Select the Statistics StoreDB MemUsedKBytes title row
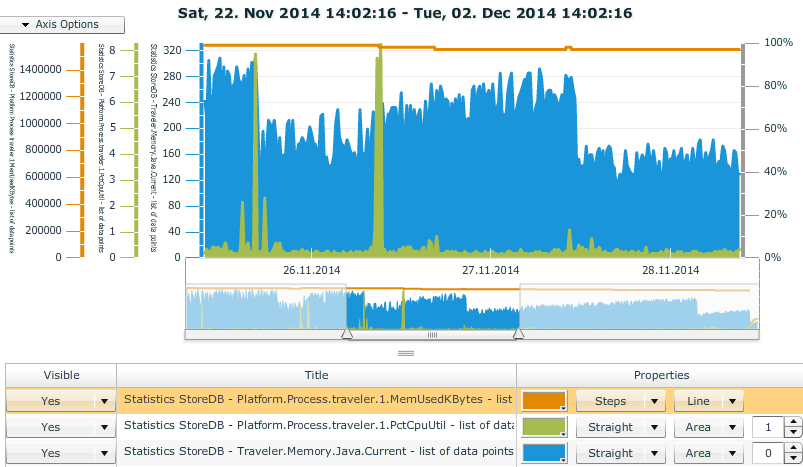This screenshot has width=803, height=467. (x=316, y=401)
